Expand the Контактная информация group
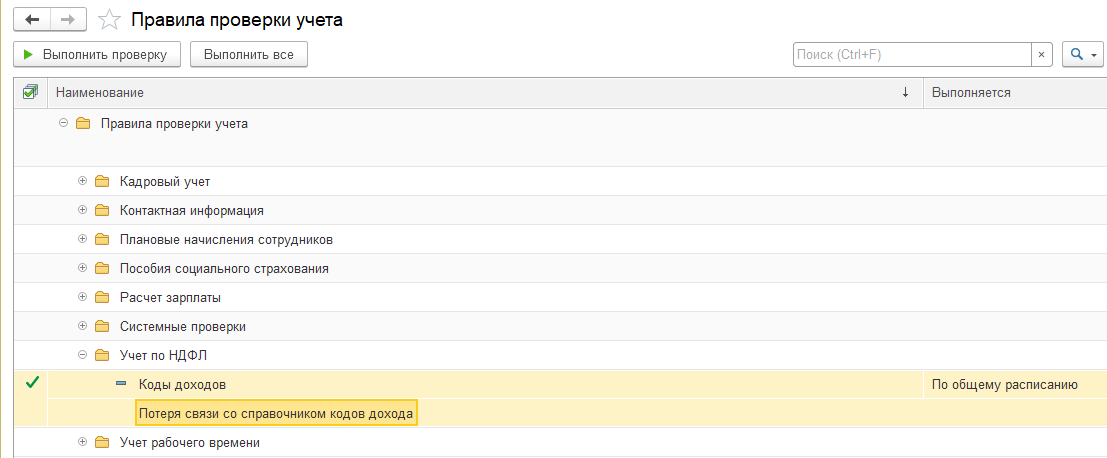The height and width of the screenshot is (458, 1107). click(x=83, y=211)
